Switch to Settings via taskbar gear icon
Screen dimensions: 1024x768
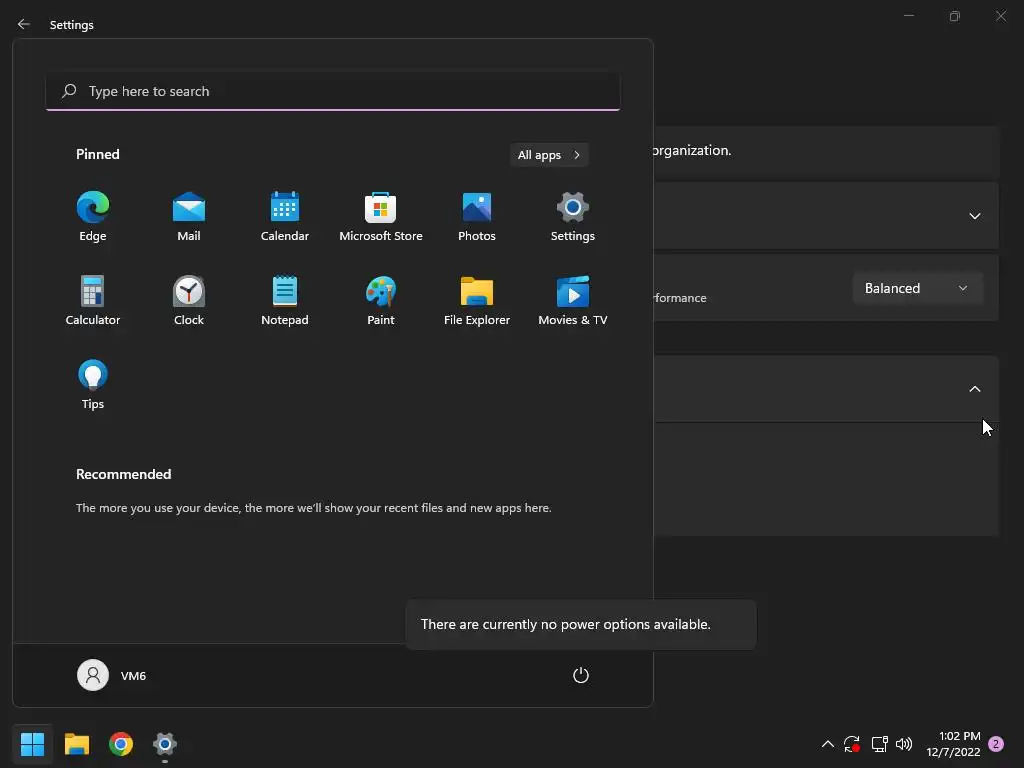[x=165, y=744]
